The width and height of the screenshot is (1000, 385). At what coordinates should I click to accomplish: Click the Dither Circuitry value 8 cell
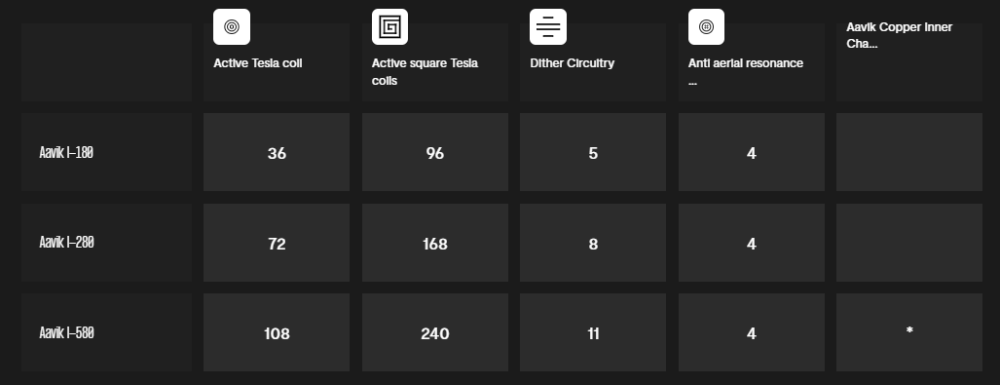click(x=593, y=243)
